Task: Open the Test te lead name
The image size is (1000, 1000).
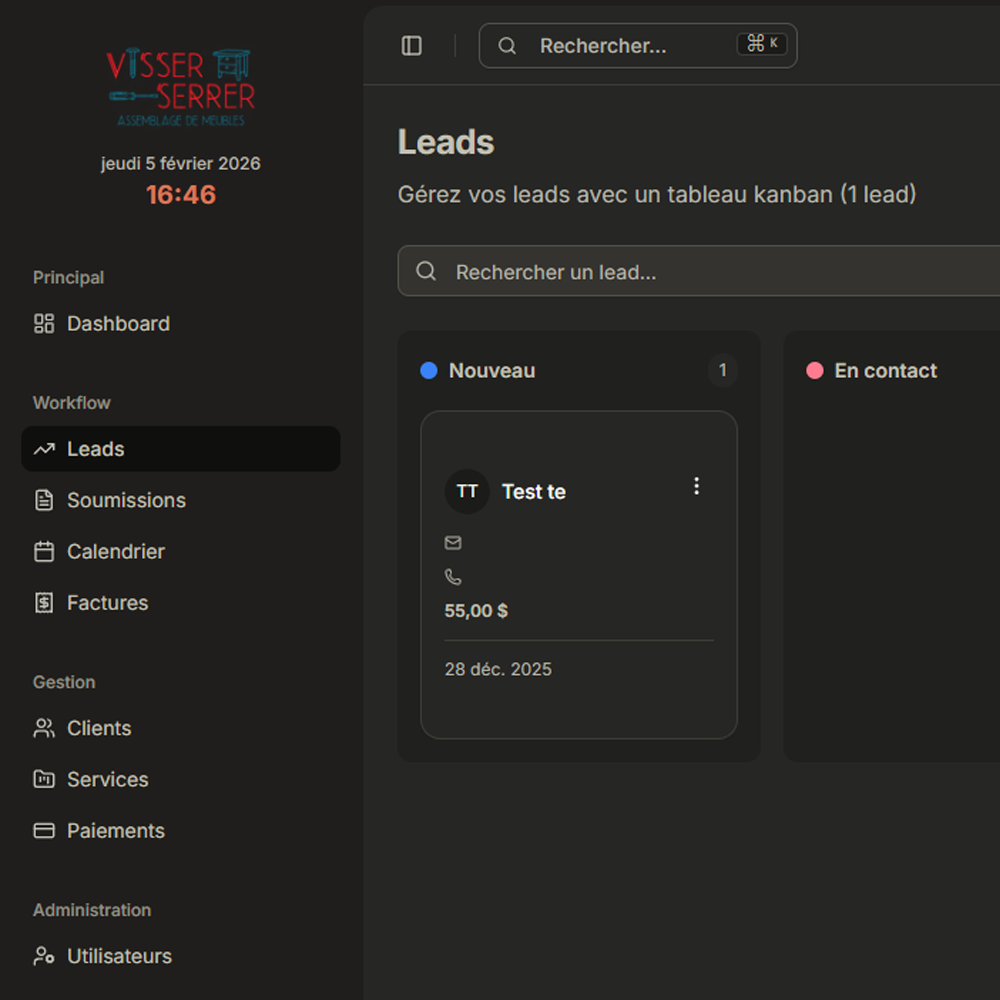Action: [534, 492]
